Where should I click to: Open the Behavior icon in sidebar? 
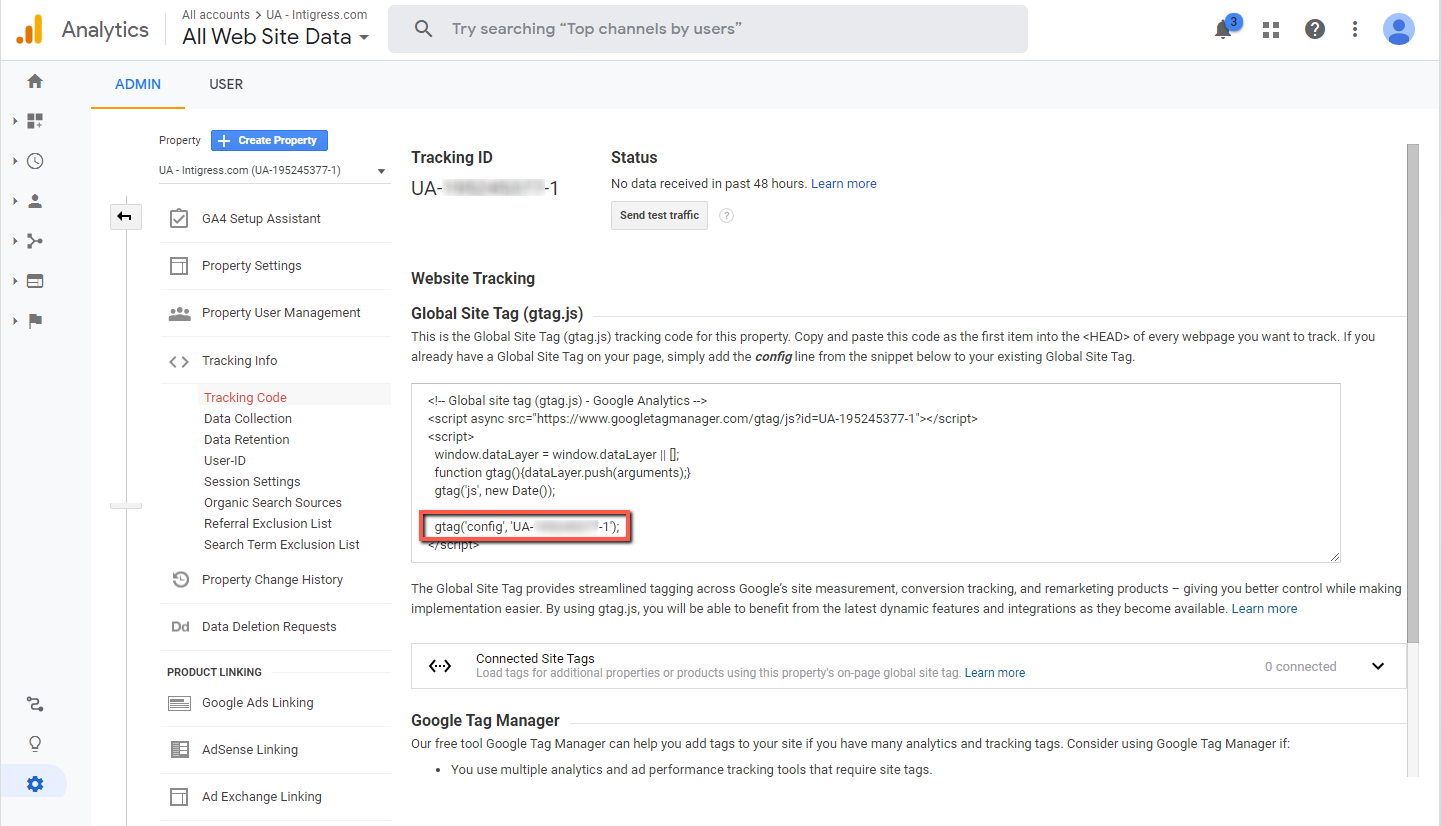35,281
